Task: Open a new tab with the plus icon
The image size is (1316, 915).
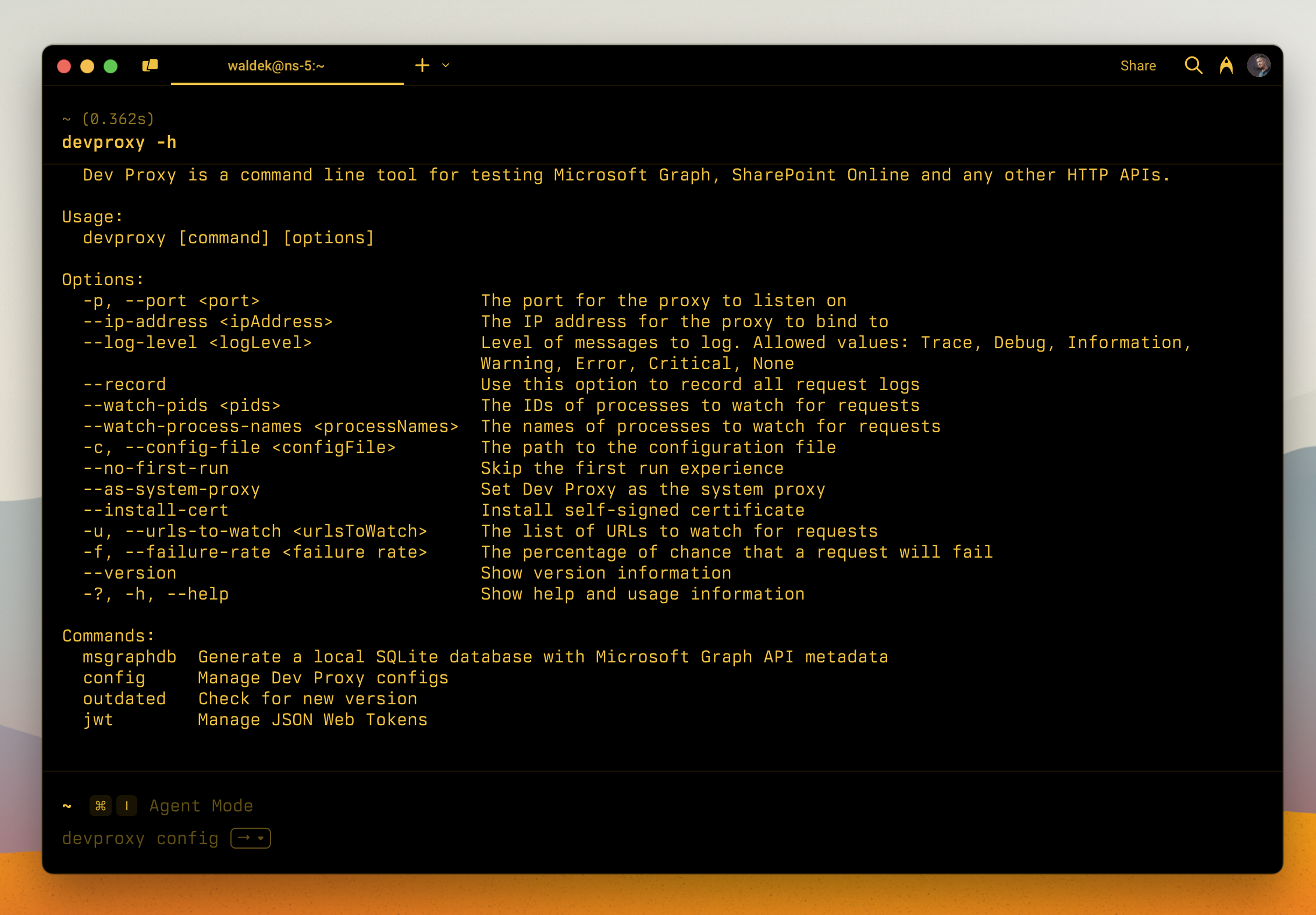Action: point(422,65)
